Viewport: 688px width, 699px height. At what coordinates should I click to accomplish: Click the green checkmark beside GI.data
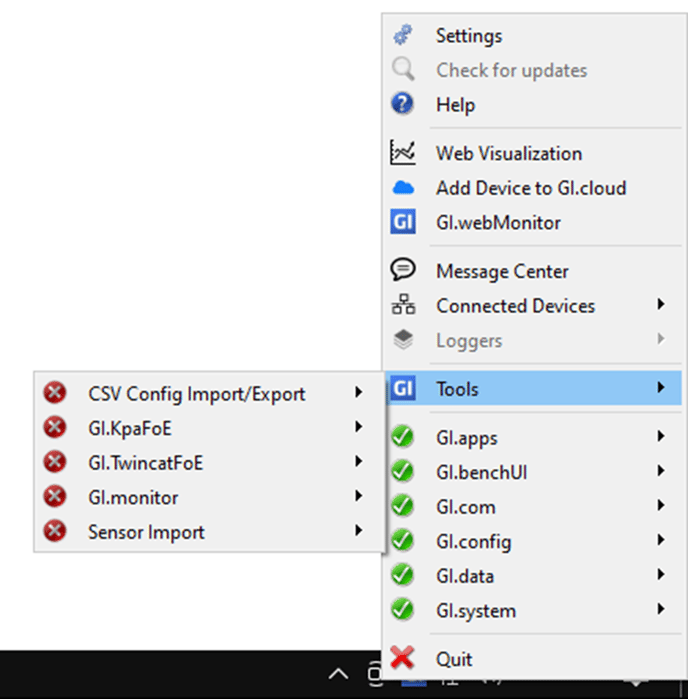click(x=402, y=575)
